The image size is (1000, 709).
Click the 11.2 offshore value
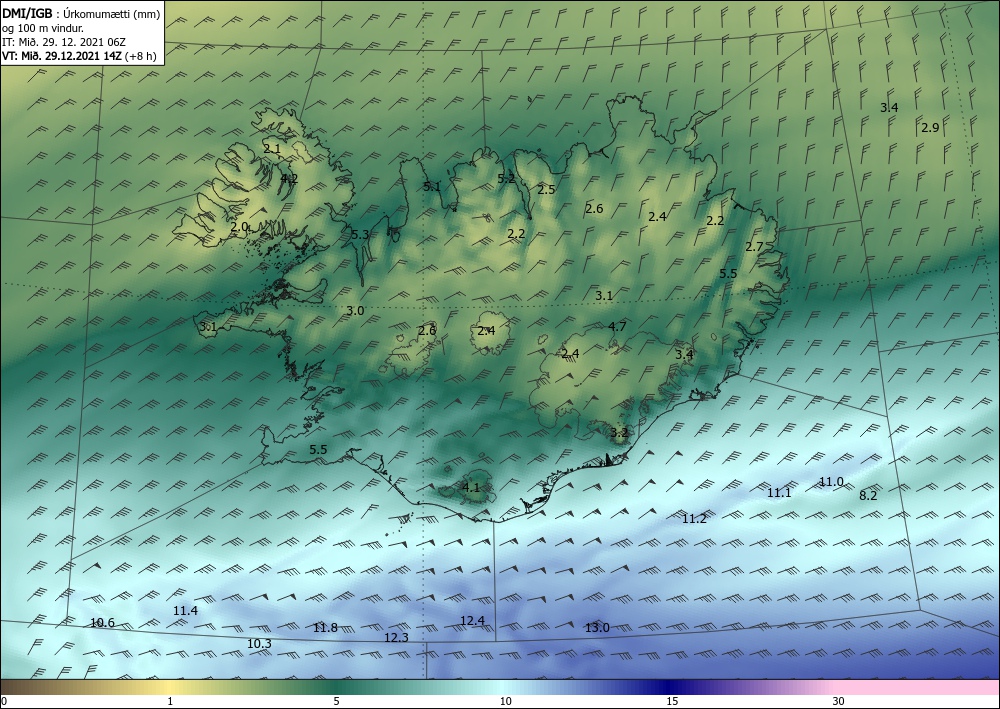[x=695, y=519]
